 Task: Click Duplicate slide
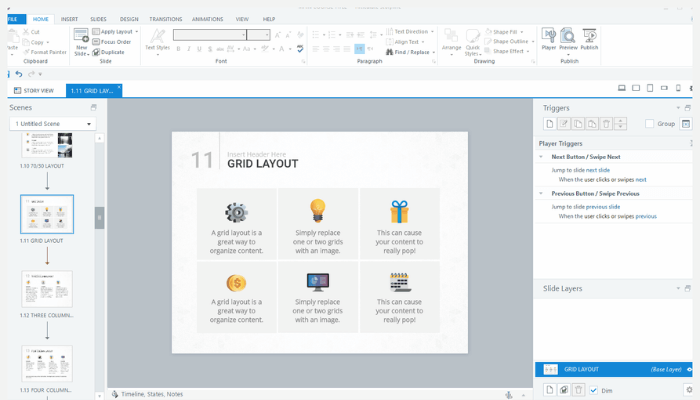[108, 52]
